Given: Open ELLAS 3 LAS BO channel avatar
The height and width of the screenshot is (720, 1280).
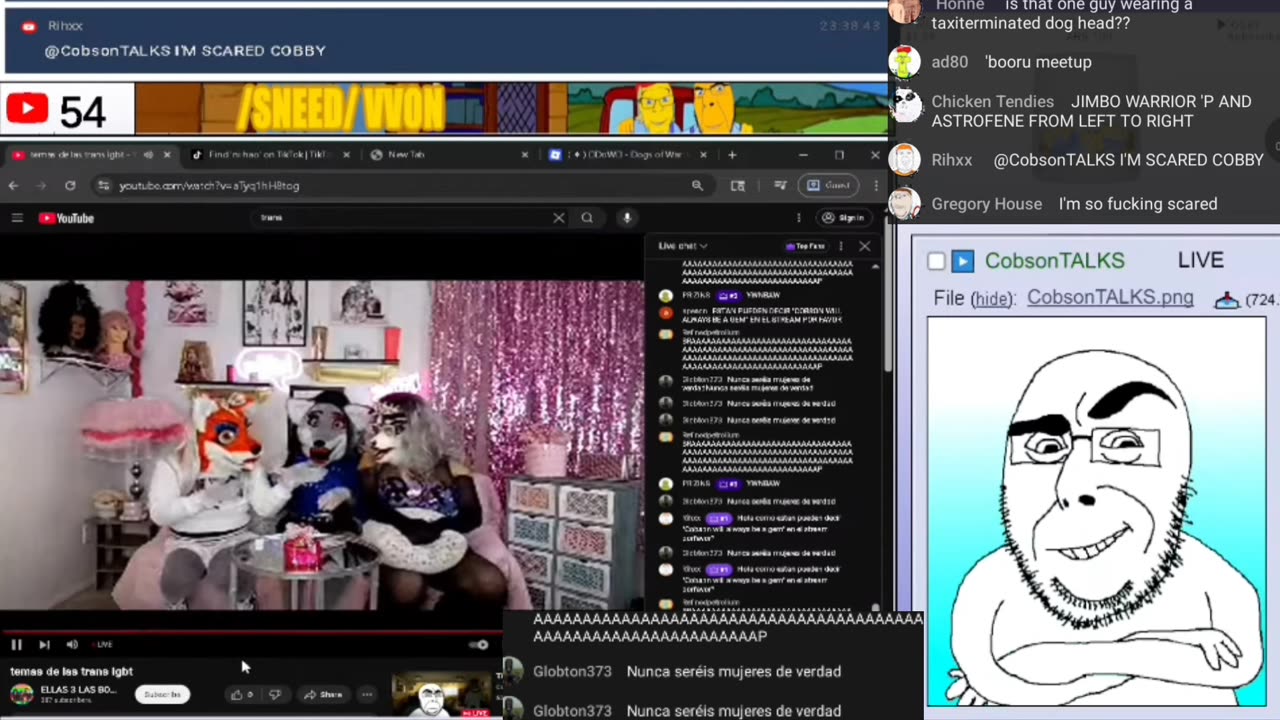Looking at the screenshot, I should click(21, 694).
